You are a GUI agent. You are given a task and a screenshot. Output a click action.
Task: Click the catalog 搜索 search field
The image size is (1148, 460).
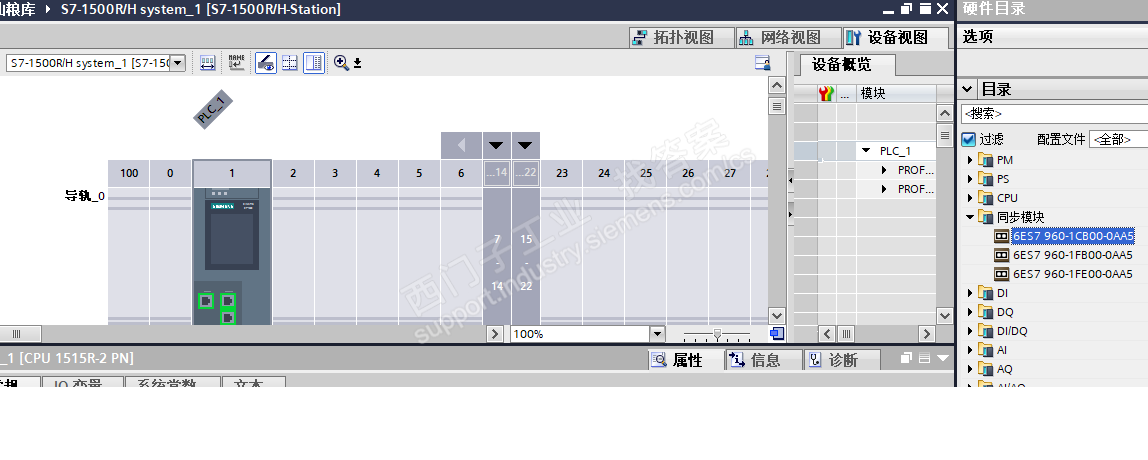1054,114
